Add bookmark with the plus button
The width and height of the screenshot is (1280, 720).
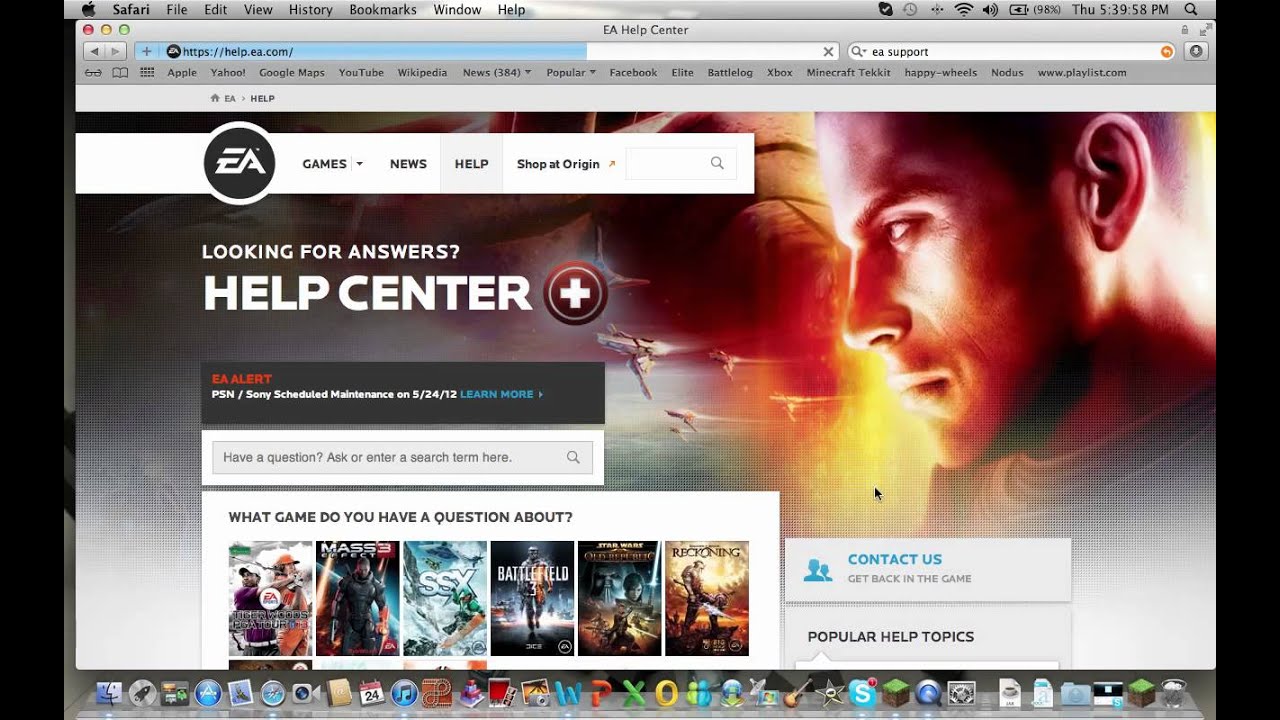coord(146,51)
